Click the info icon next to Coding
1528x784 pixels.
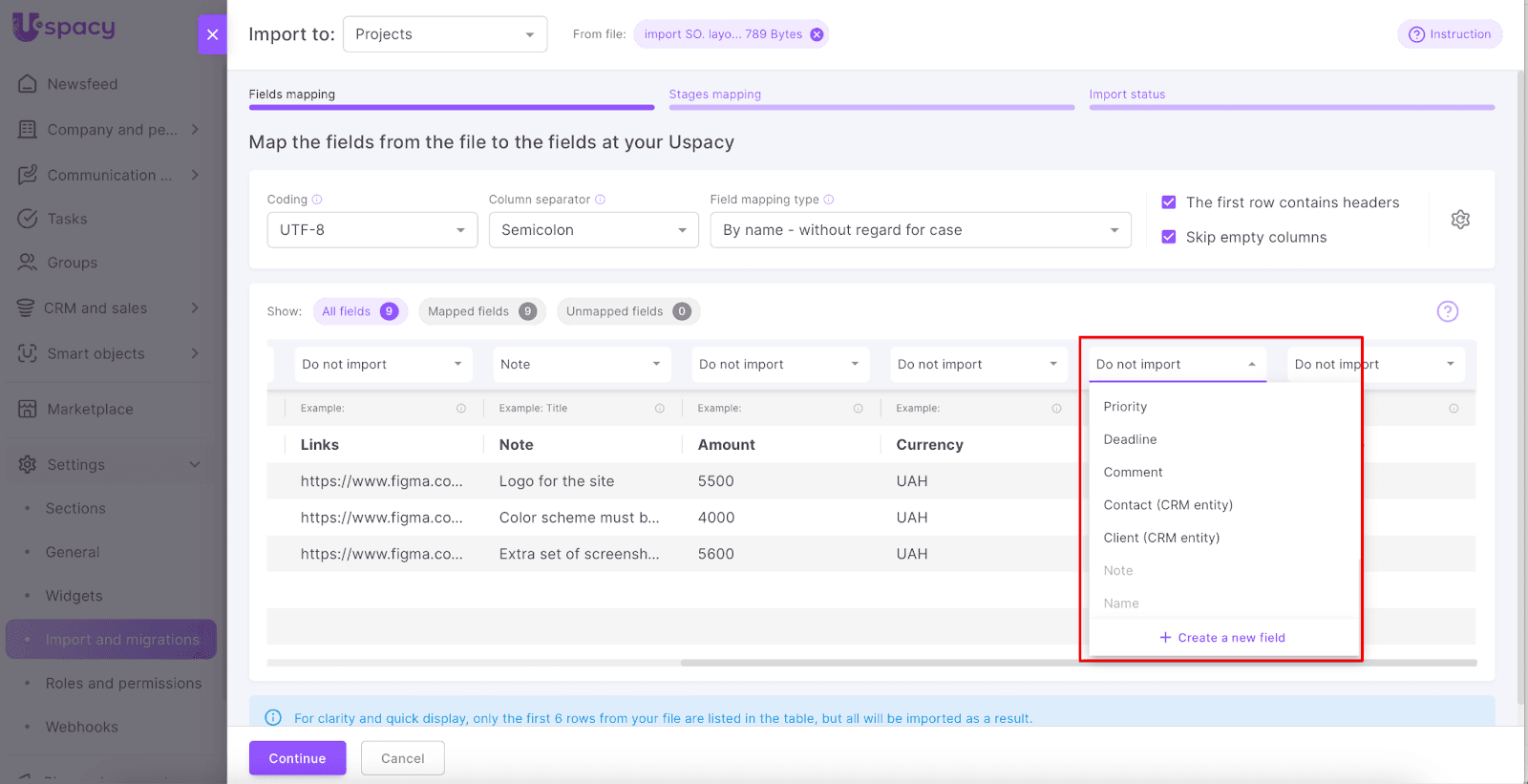(x=317, y=200)
